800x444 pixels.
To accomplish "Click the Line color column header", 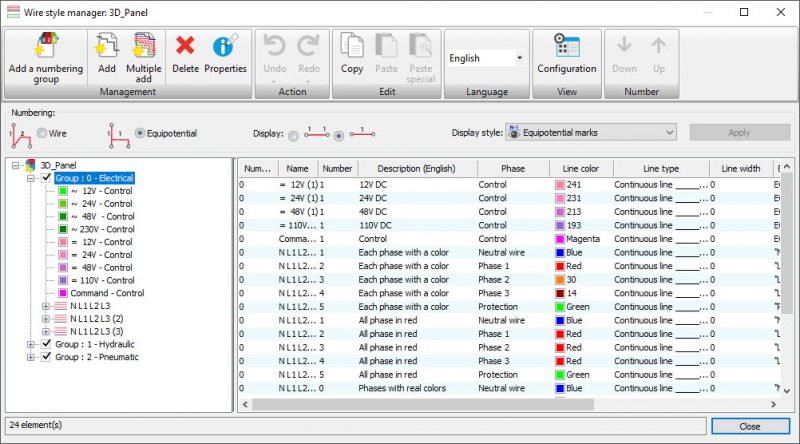I will click(580, 169).
